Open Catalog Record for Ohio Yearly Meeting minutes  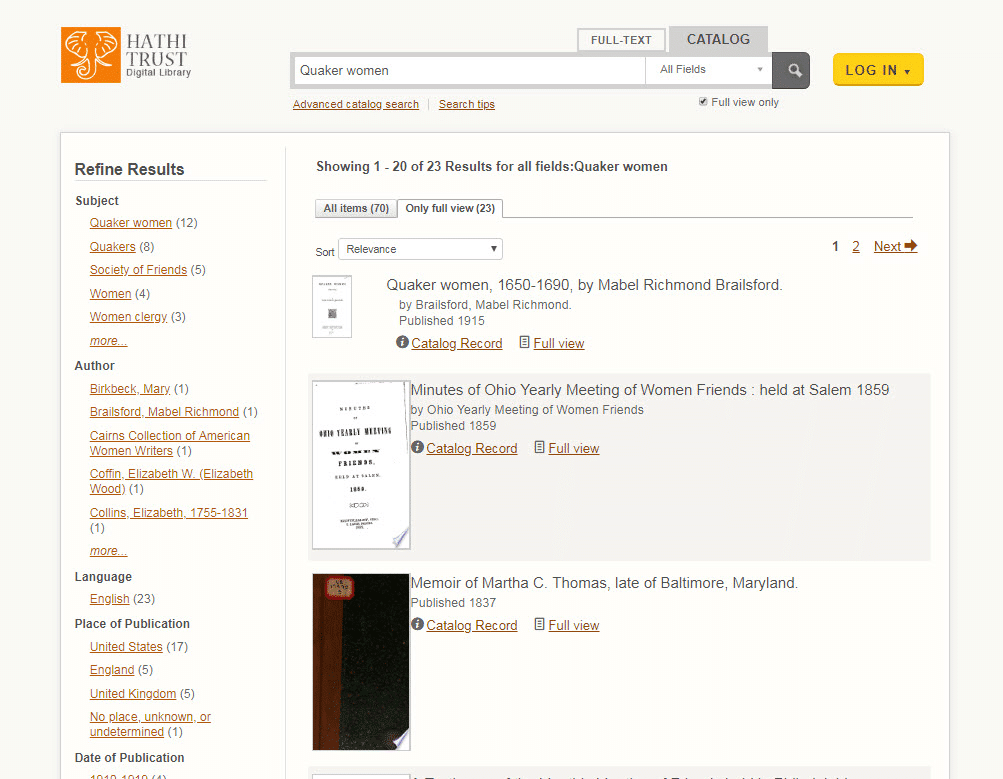(472, 448)
